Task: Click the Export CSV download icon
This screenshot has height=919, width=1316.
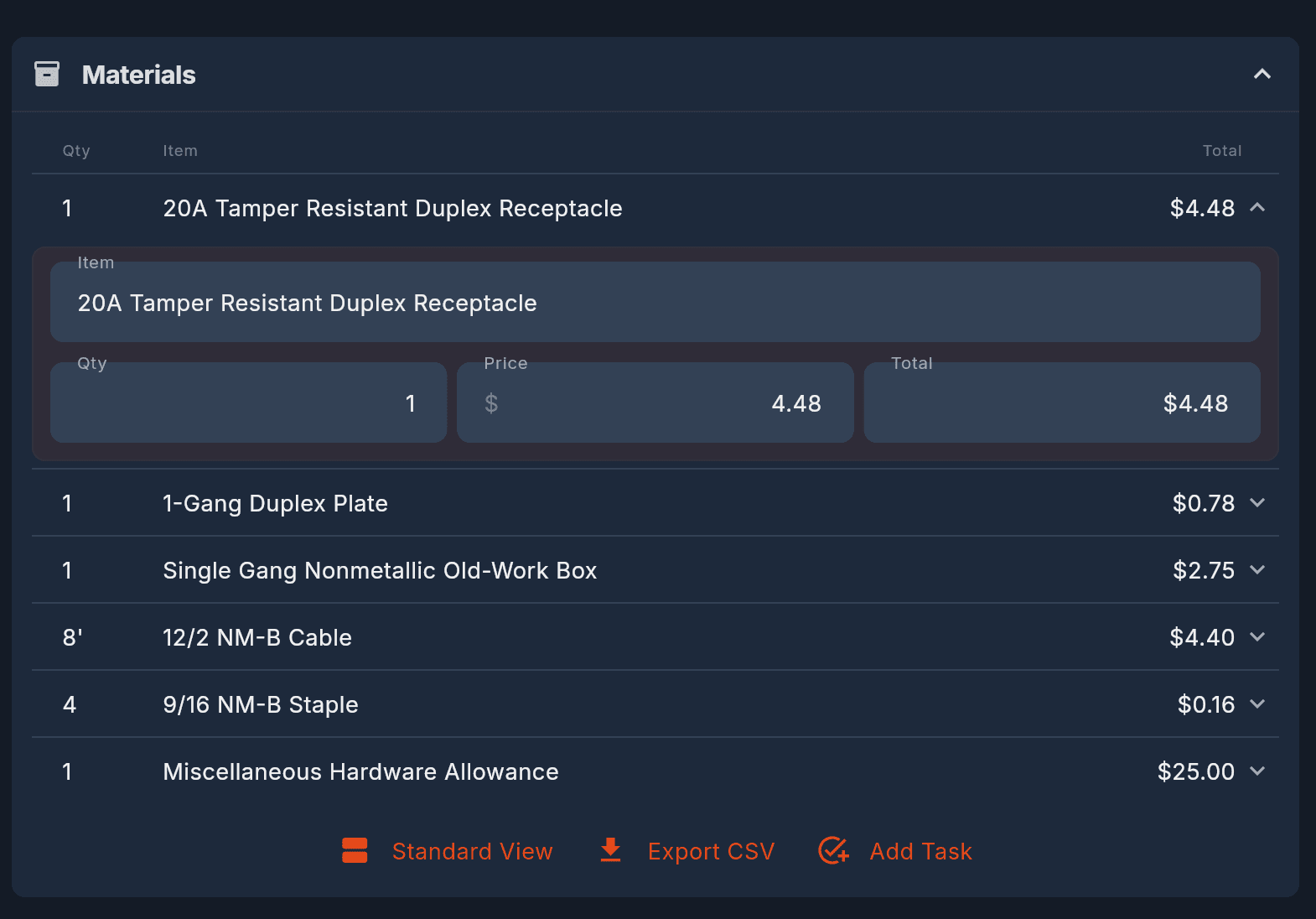Action: point(611,850)
